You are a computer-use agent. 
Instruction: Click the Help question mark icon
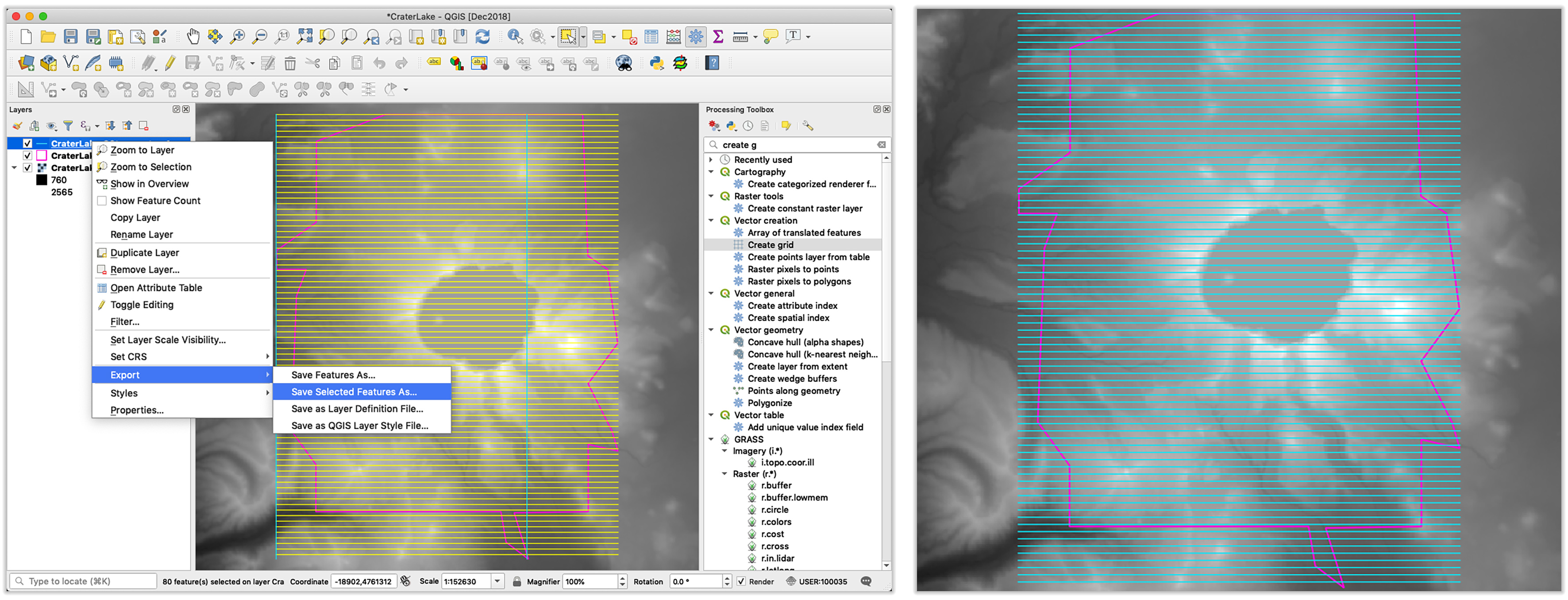click(712, 63)
